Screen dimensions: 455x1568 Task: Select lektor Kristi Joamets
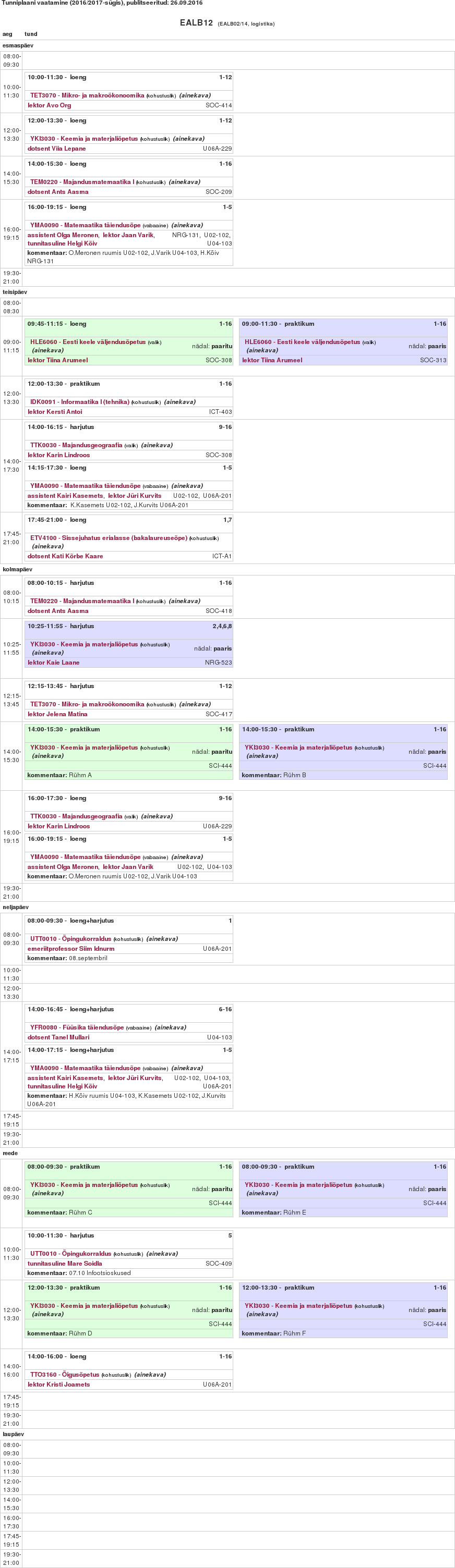point(58,1384)
